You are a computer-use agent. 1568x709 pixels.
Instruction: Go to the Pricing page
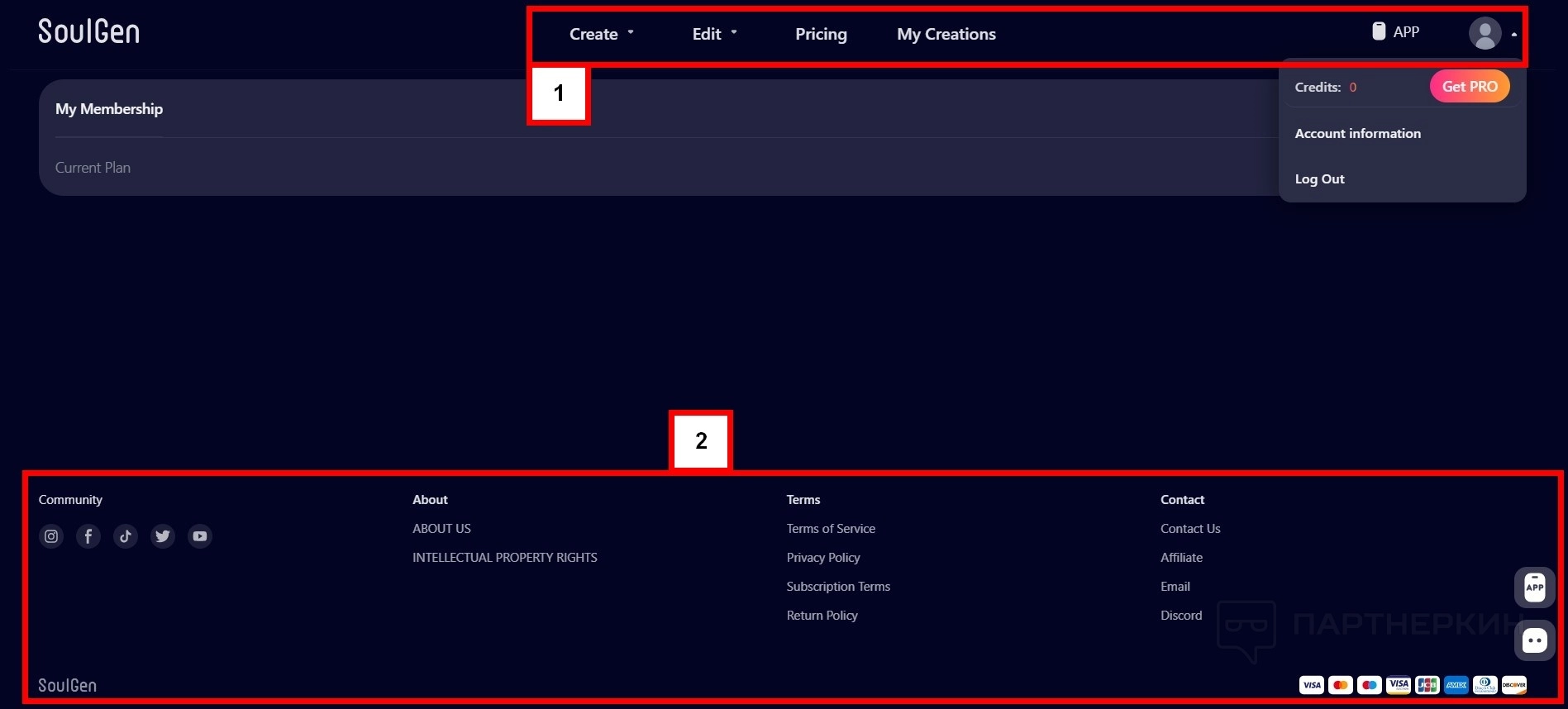(x=821, y=34)
